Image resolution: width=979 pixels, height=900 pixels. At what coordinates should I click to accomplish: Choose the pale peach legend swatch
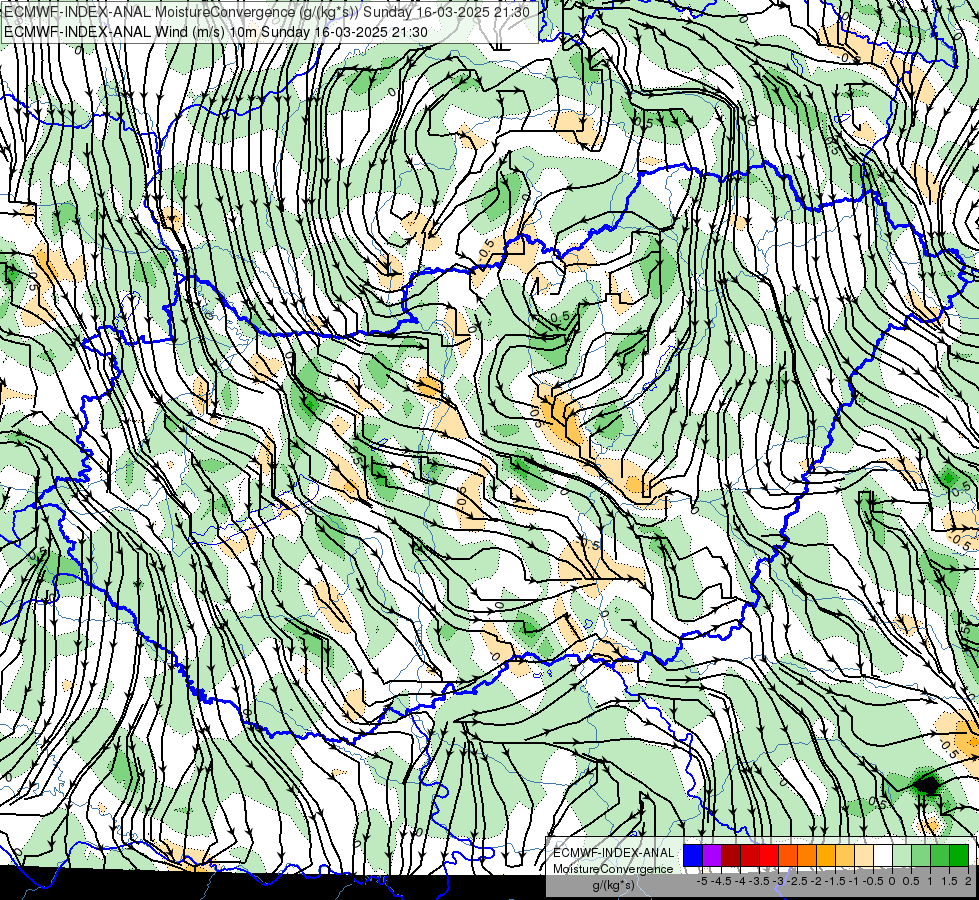[x=864, y=855]
